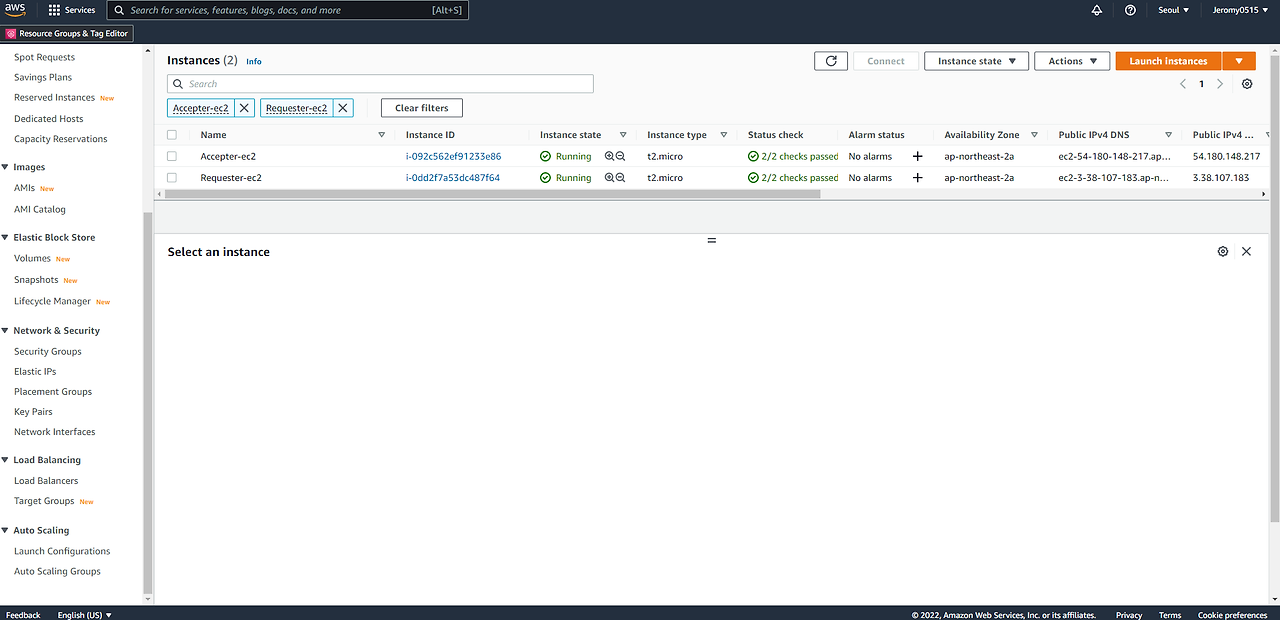The height and width of the screenshot is (620, 1280).
Task: Zoom in on Requester-ec2 instance state
Action: [609, 178]
